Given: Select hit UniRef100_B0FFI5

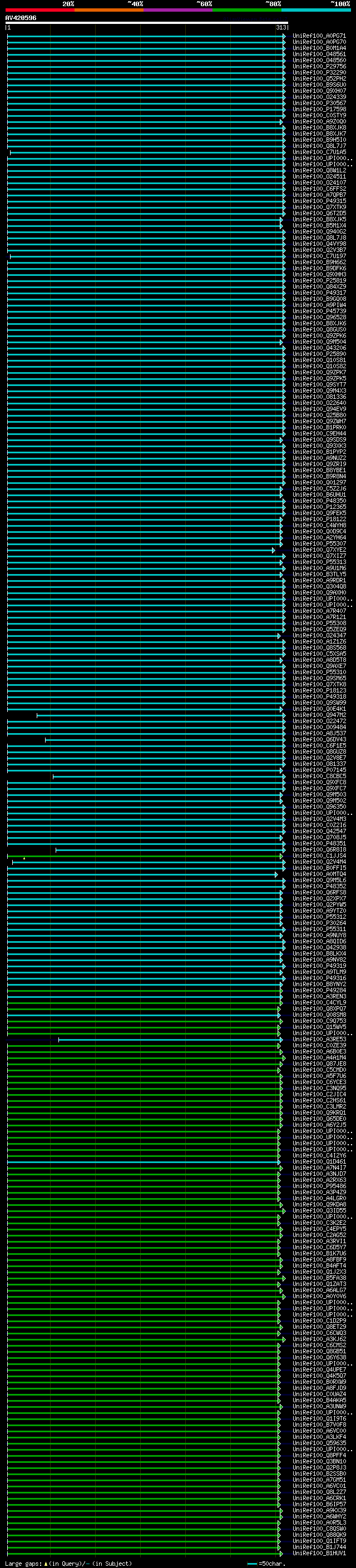Looking at the screenshot, I should click(x=319, y=868).
